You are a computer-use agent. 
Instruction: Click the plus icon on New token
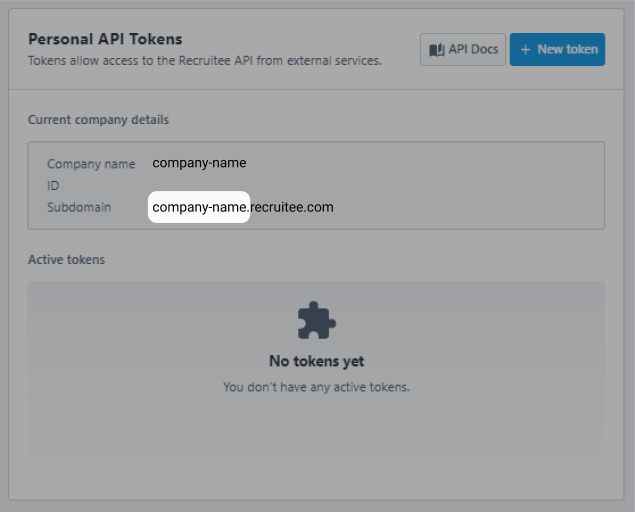pyautogui.click(x=526, y=49)
